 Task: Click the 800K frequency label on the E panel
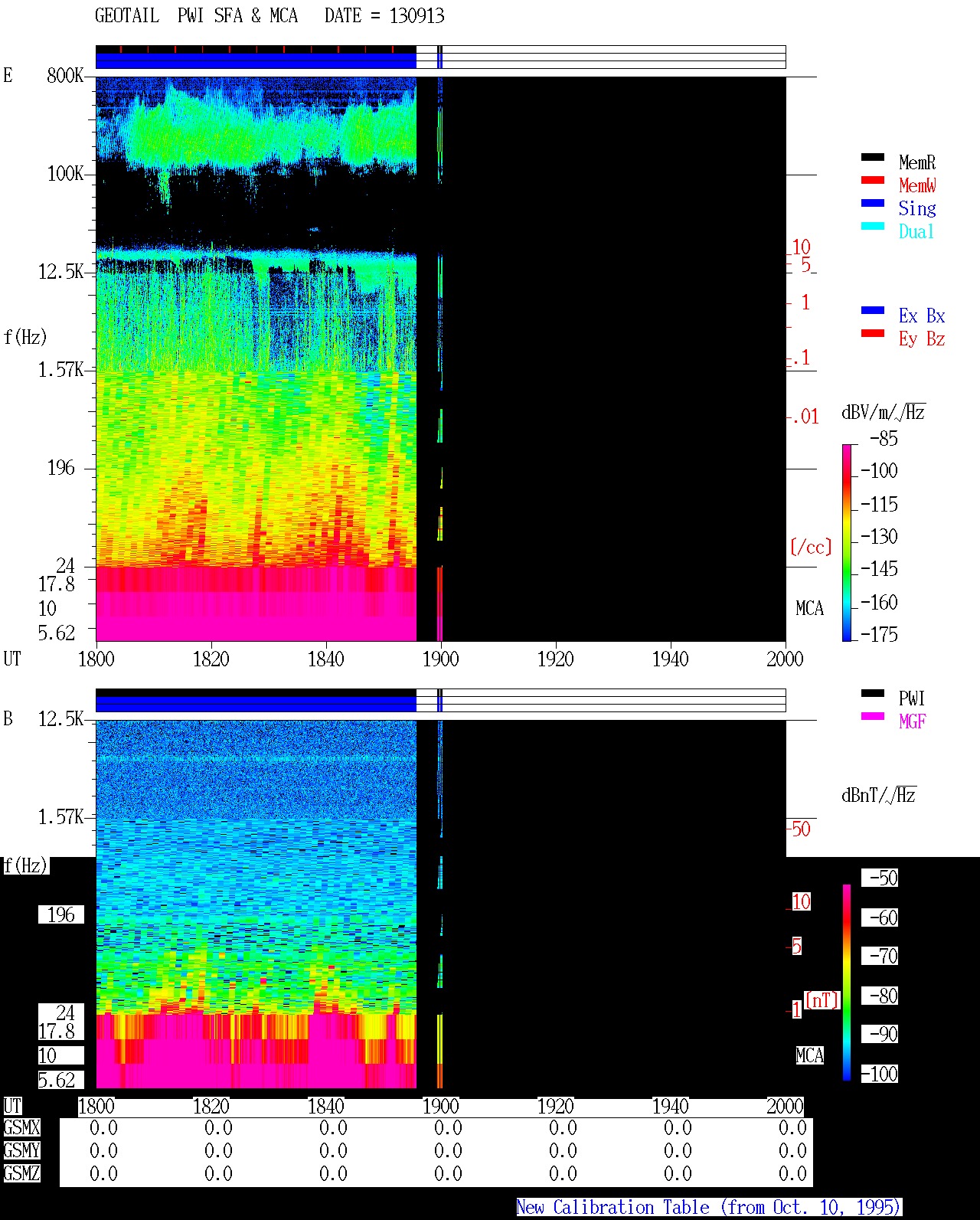tap(65, 75)
